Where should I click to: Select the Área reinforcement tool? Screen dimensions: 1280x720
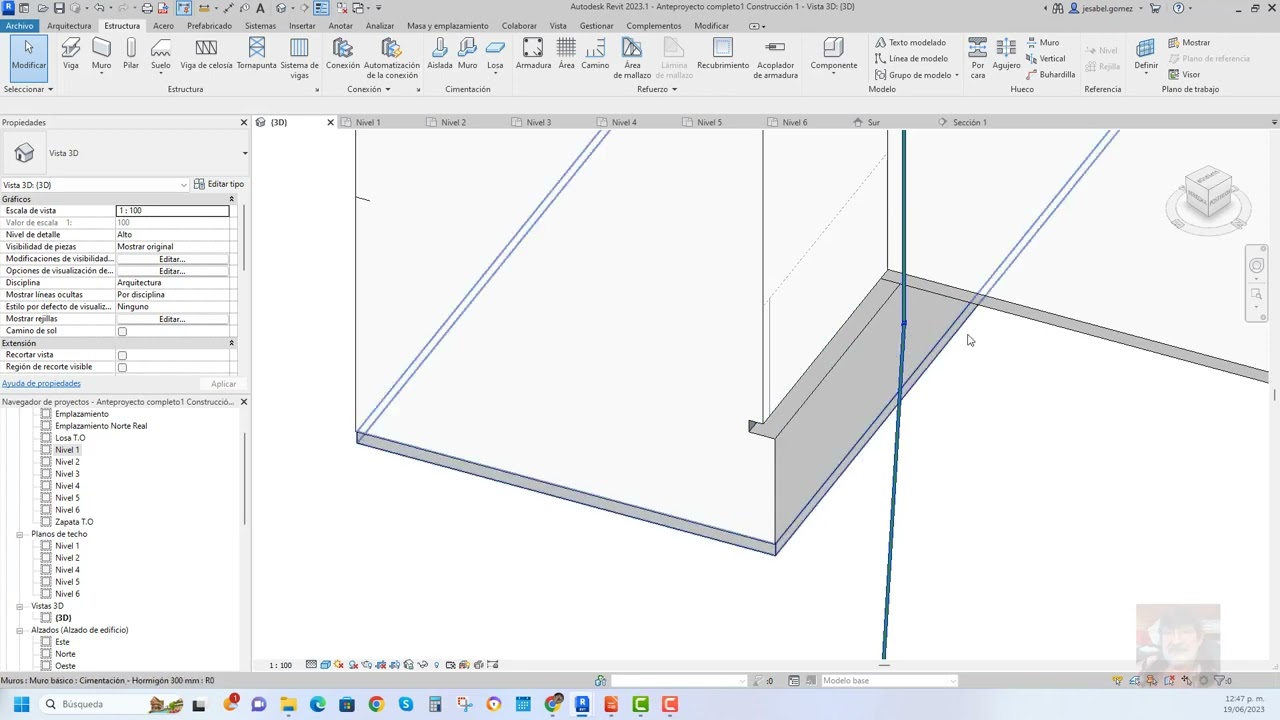[x=566, y=54]
